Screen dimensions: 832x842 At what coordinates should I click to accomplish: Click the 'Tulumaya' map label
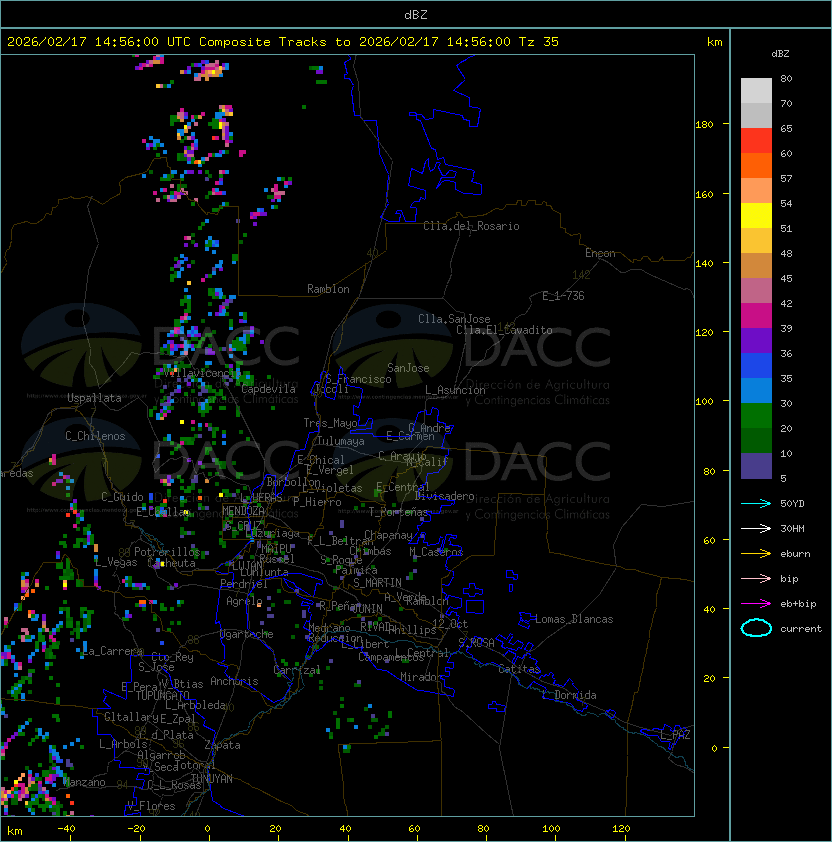tap(341, 441)
